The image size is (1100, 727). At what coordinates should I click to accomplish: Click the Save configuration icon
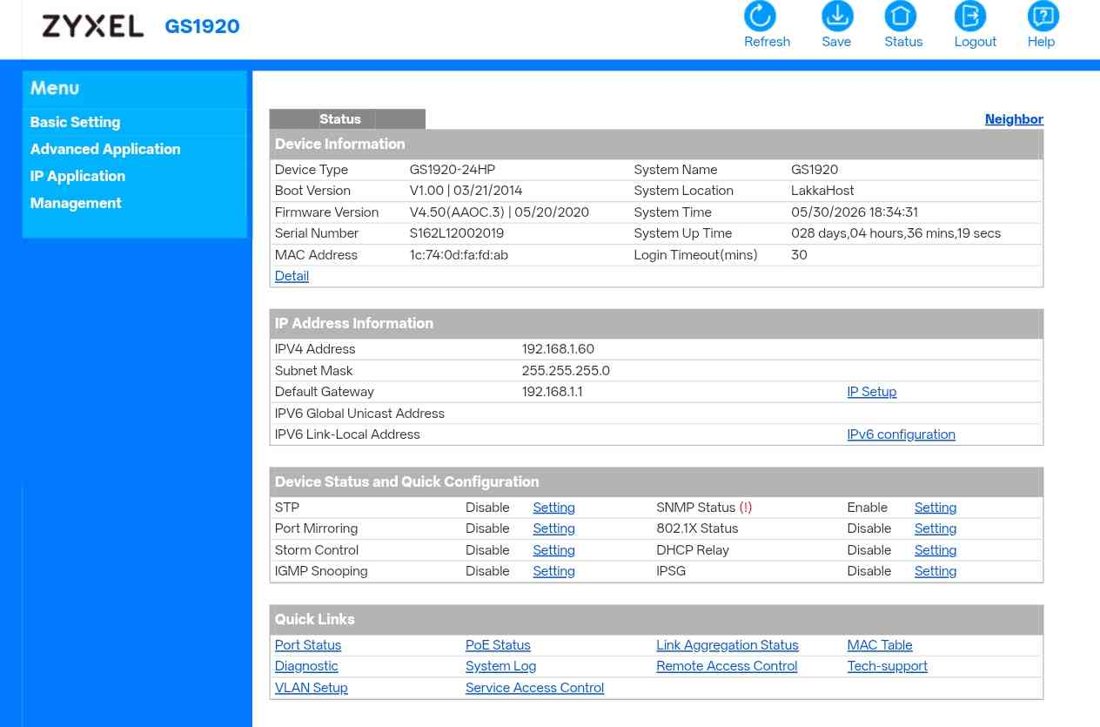click(837, 15)
